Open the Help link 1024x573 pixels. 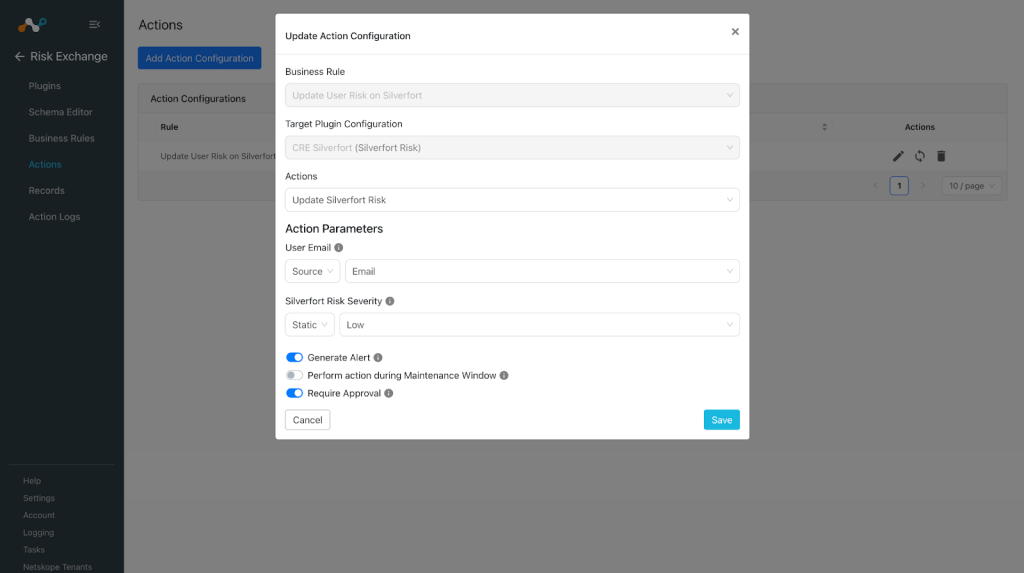pos(32,481)
